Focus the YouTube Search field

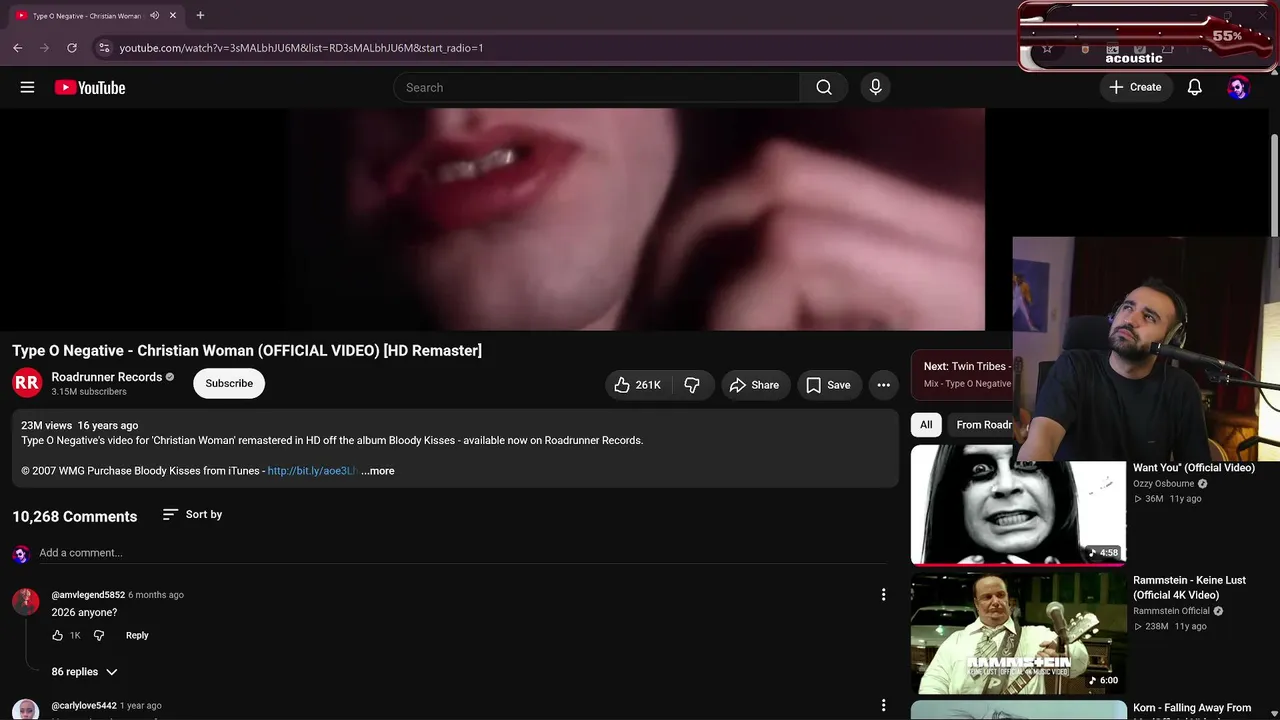pos(597,87)
